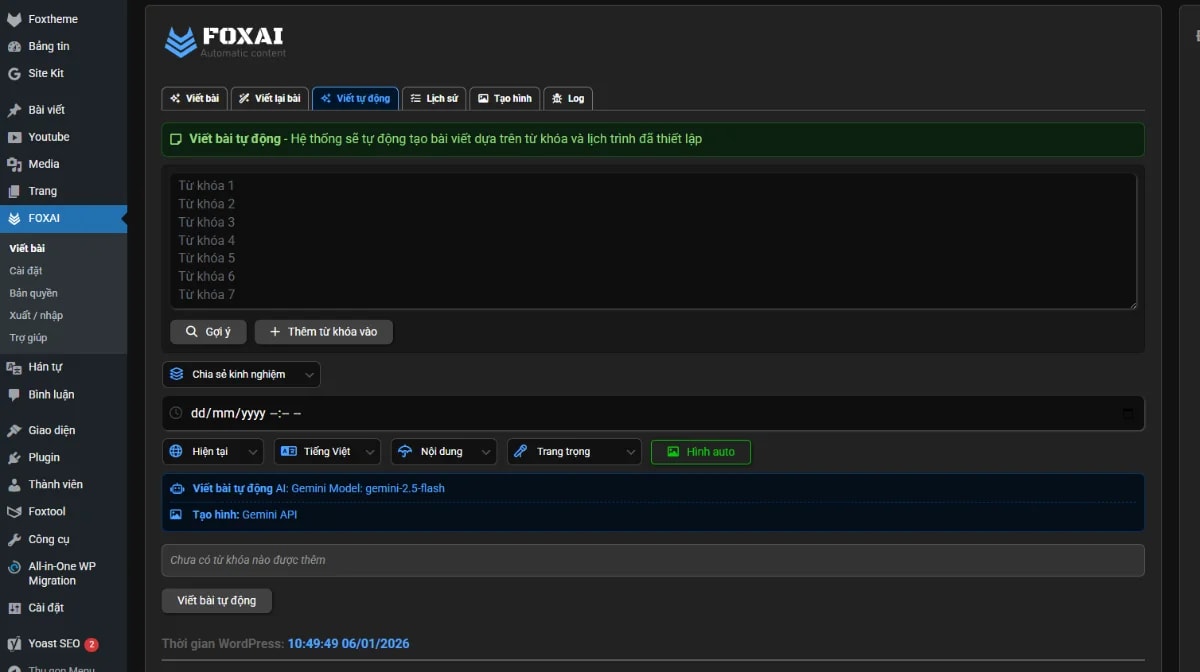This screenshot has height=672, width=1200.
Task: Expand the Nội dung dropdown
Action: (x=443, y=451)
